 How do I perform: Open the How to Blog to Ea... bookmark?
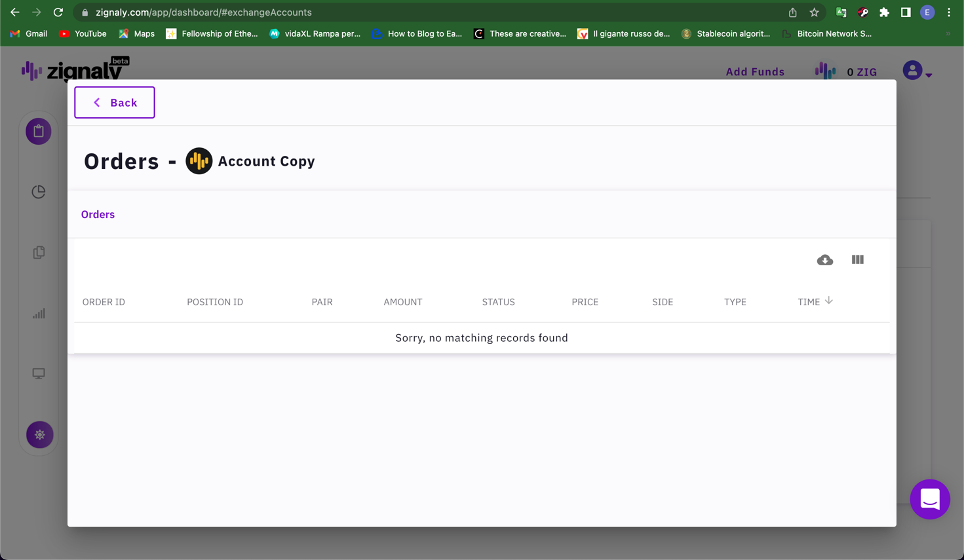(x=417, y=34)
